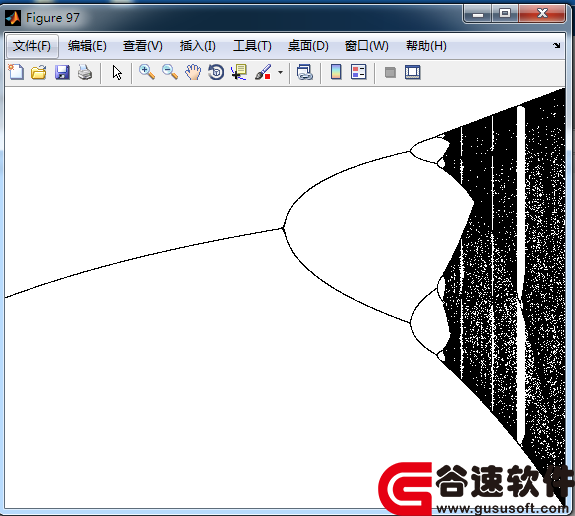
Task: Select the Pan hand tool
Action: [x=193, y=72]
